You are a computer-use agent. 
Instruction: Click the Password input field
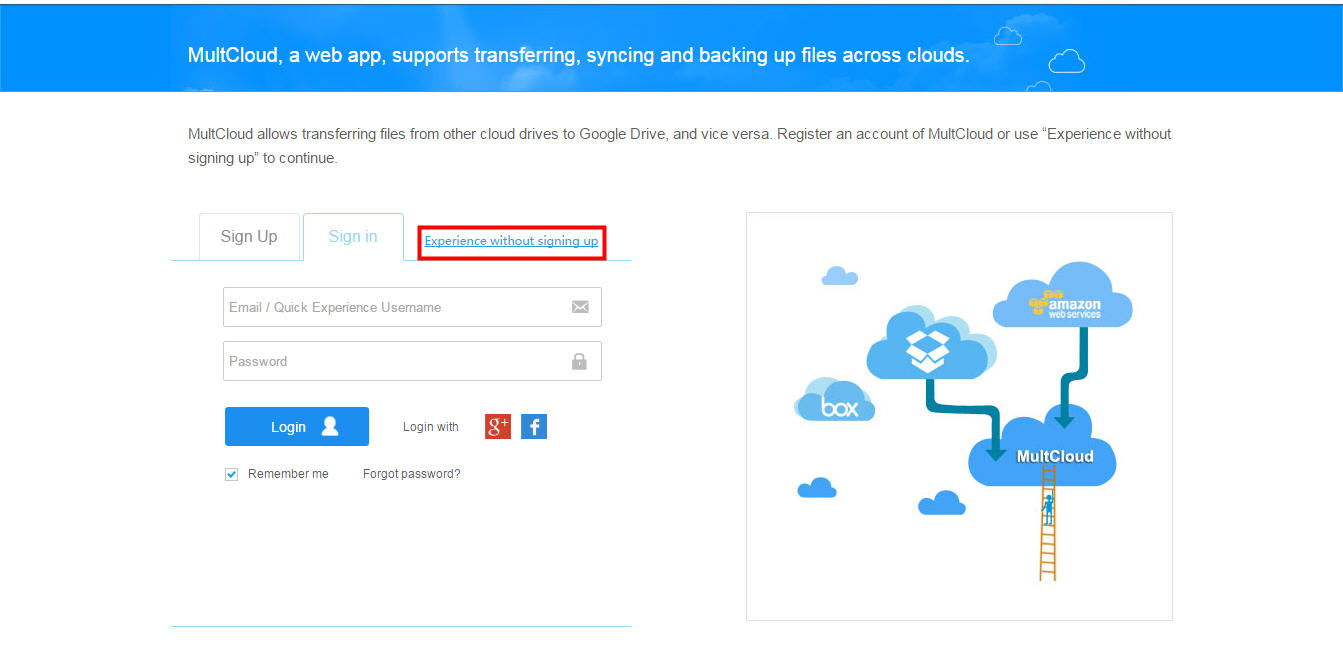tap(400, 361)
